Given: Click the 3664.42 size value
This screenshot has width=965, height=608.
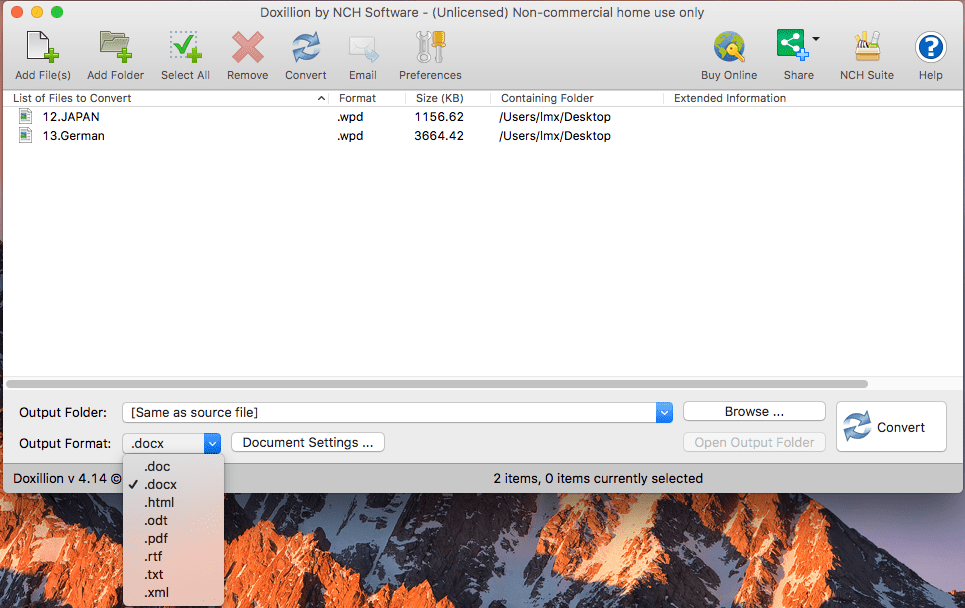Looking at the screenshot, I should tap(439, 136).
